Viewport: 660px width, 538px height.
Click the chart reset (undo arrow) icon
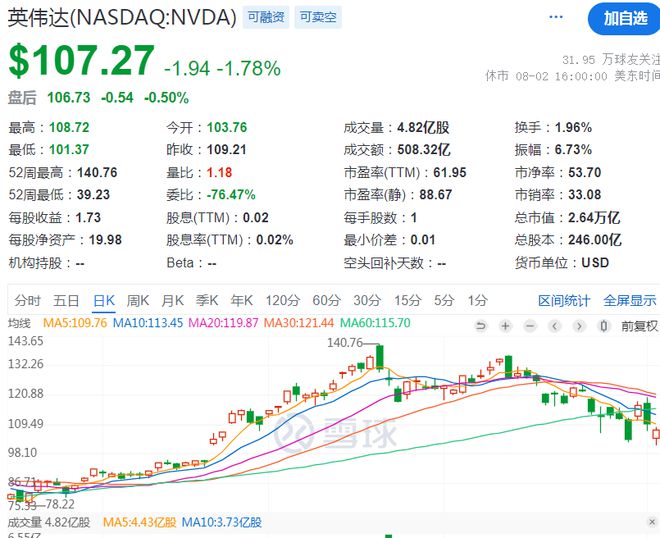482,325
